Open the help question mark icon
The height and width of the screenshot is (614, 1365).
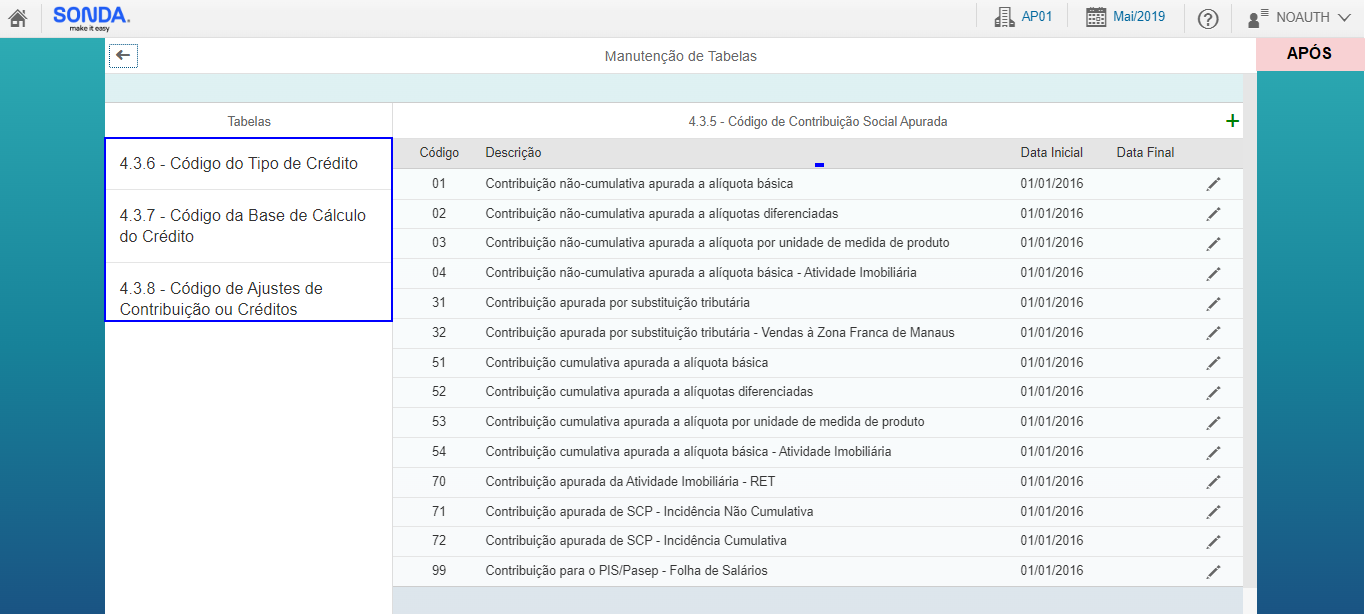coord(1208,18)
